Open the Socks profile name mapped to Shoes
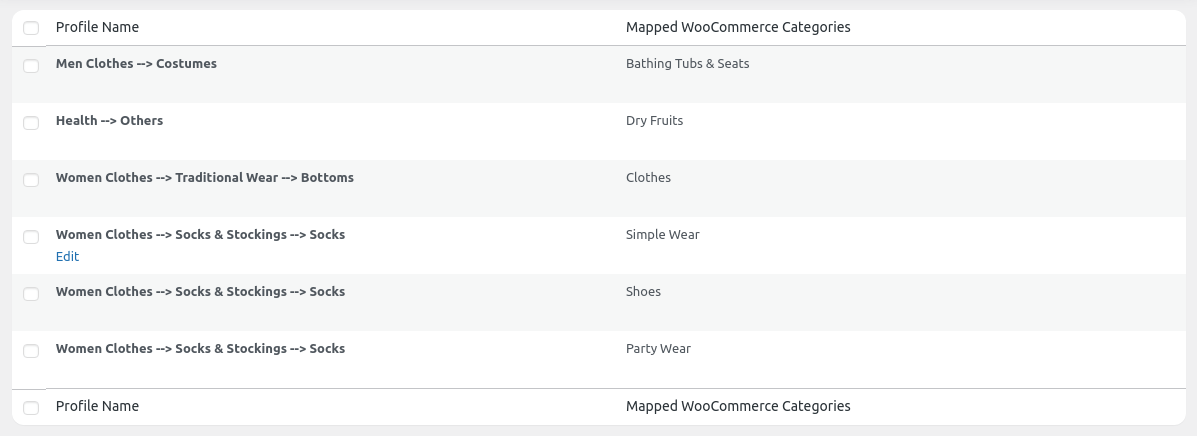The image size is (1197, 436). click(x=200, y=292)
